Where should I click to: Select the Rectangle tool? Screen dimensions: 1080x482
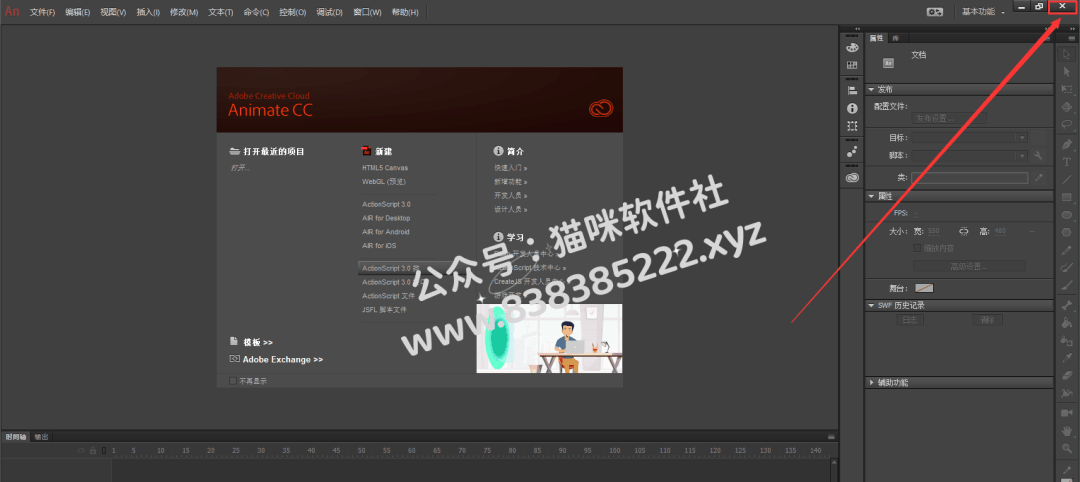click(1067, 197)
